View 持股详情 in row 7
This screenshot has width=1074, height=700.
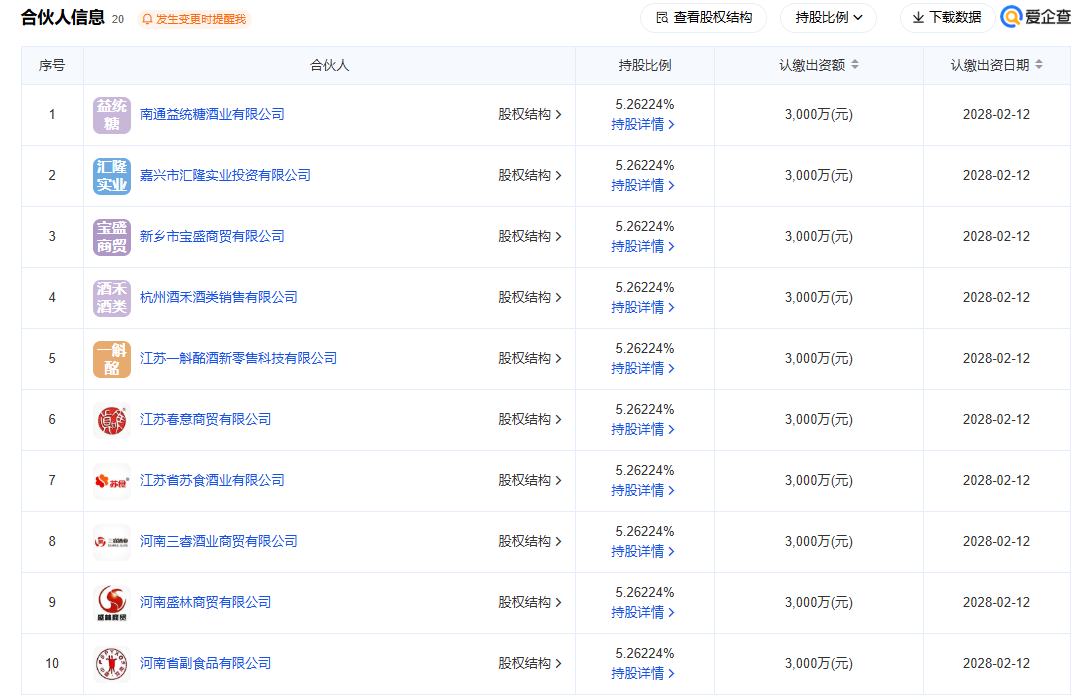point(643,490)
